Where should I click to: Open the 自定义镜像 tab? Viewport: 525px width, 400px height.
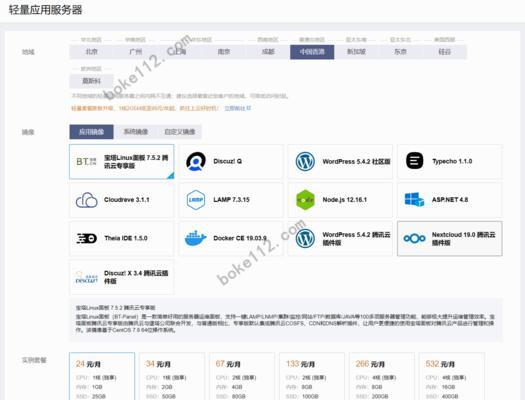tap(179, 132)
